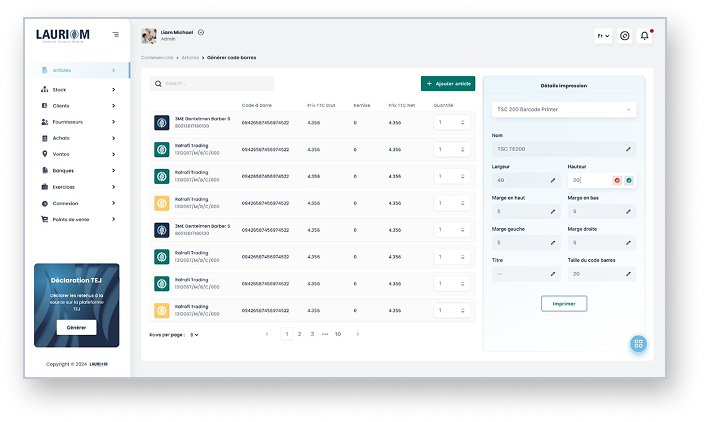704x422 pixels.
Task: Select page 2 in pagination
Action: 299,334
